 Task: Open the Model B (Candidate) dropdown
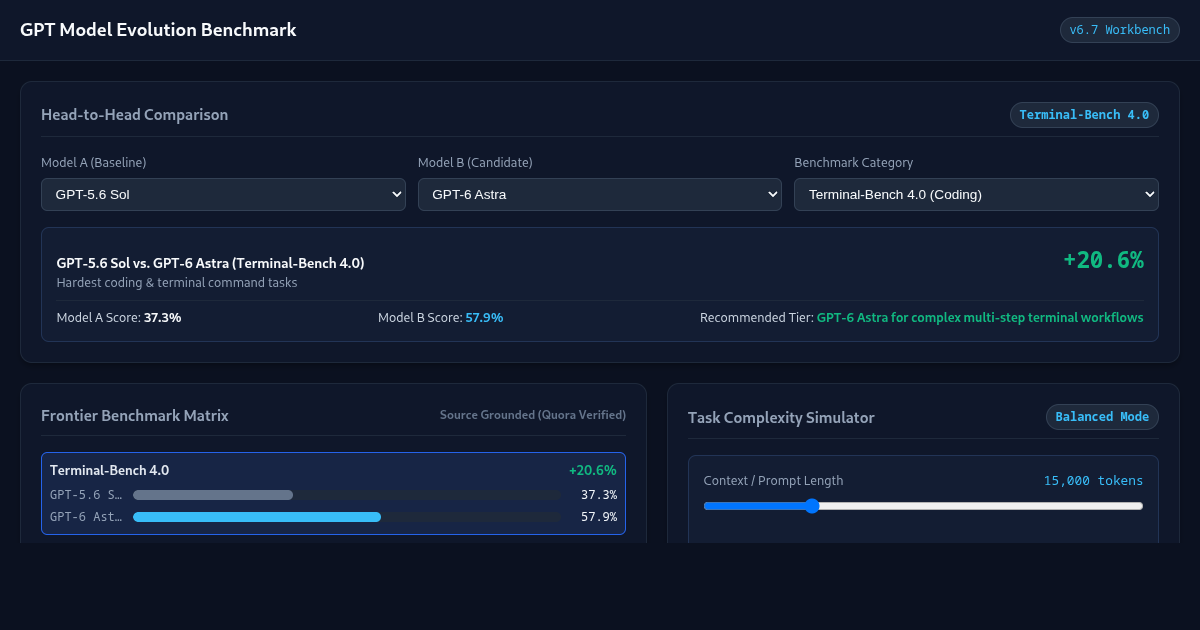click(x=600, y=194)
